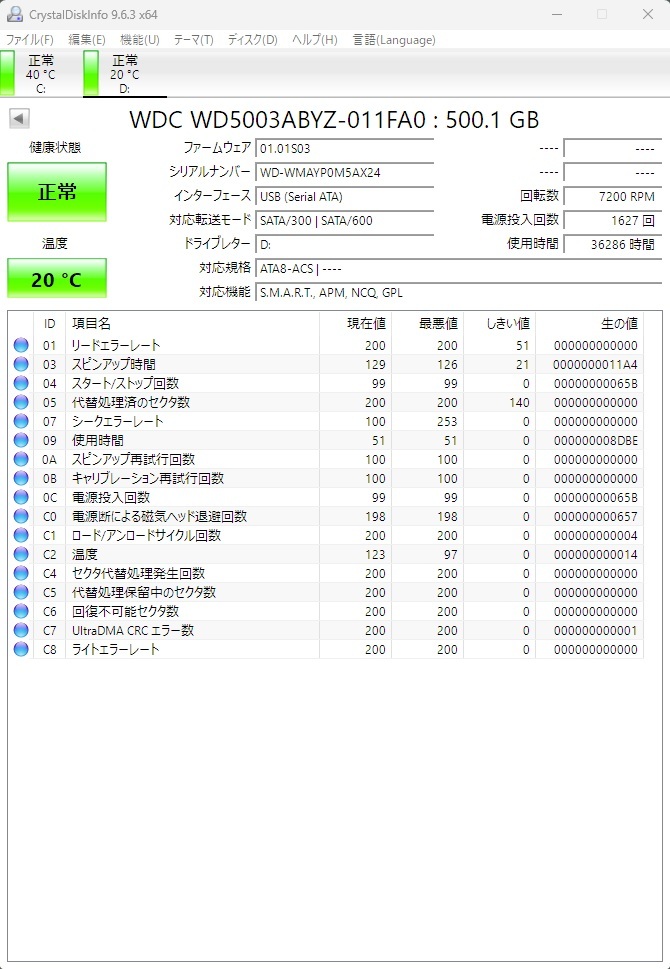Image resolution: width=670 pixels, height=969 pixels.
Task: Click raw value 000000000657 in row C0
Action: pos(595,517)
